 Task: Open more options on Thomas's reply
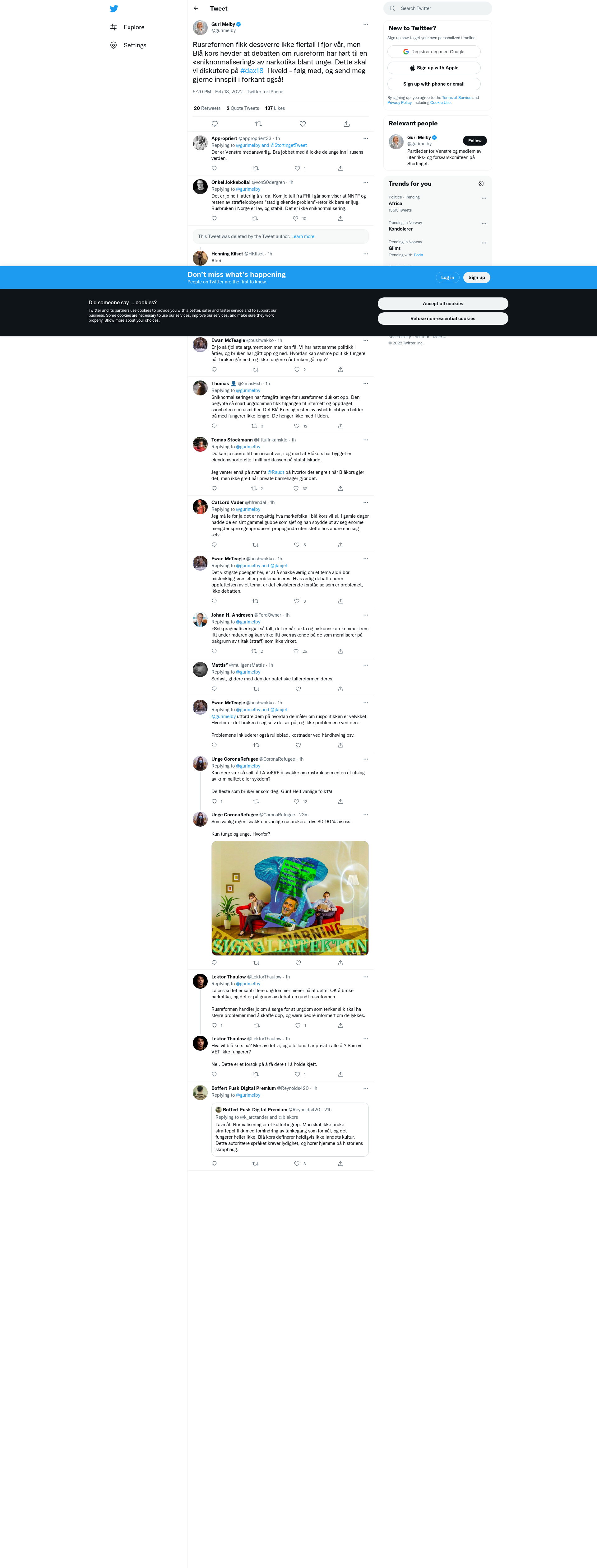366,384
